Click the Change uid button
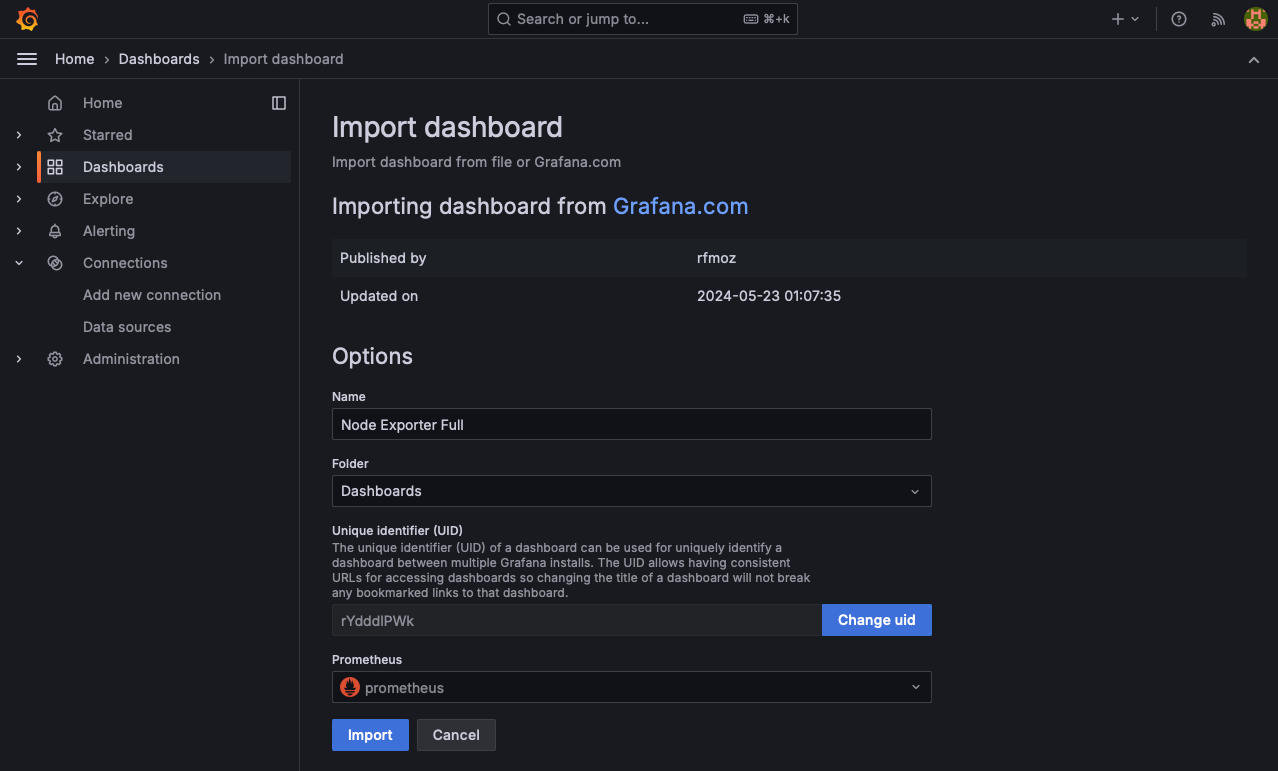 (x=877, y=620)
